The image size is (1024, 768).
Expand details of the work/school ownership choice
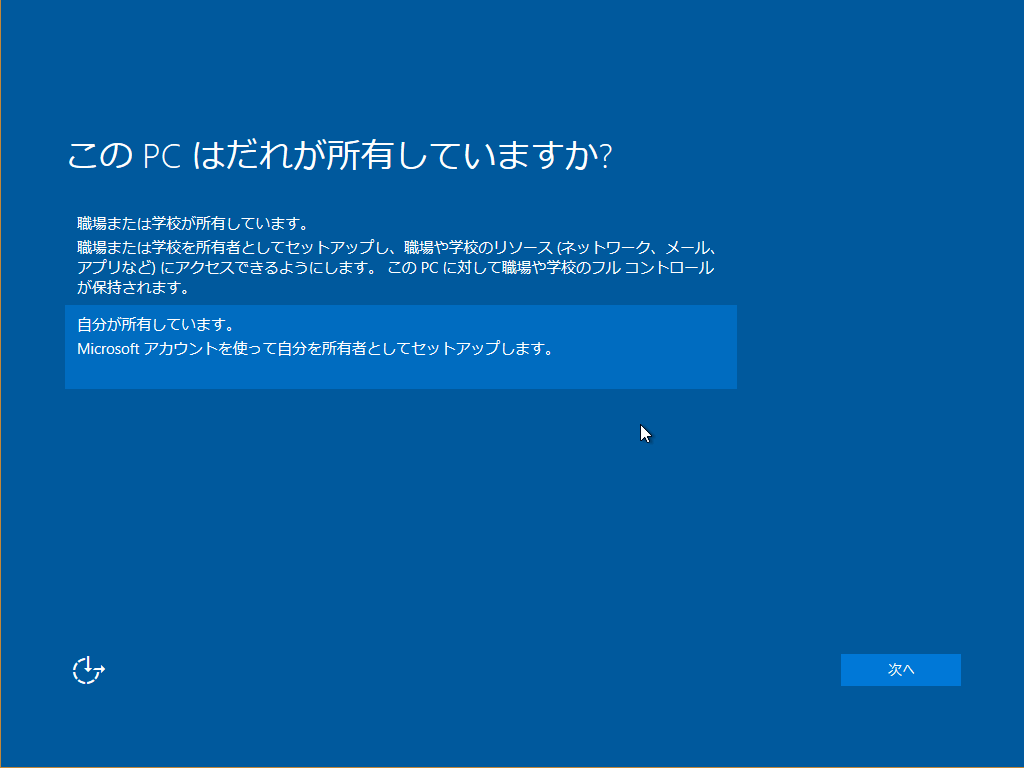pyautogui.click(x=400, y=250)
